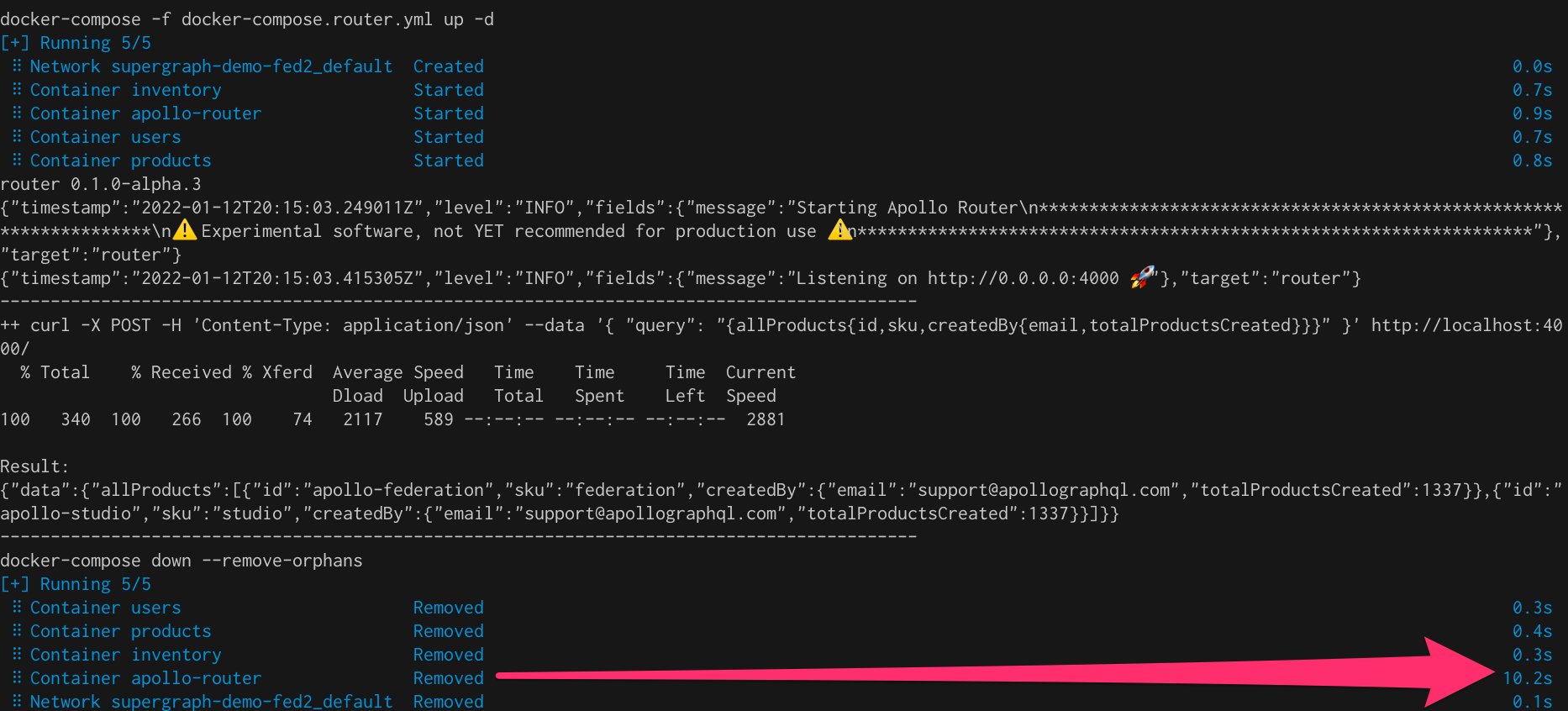Viewport: 1568px width, 711px height.
Task: Select 'Container inventory' in the Started row
Action: point(126,90)
